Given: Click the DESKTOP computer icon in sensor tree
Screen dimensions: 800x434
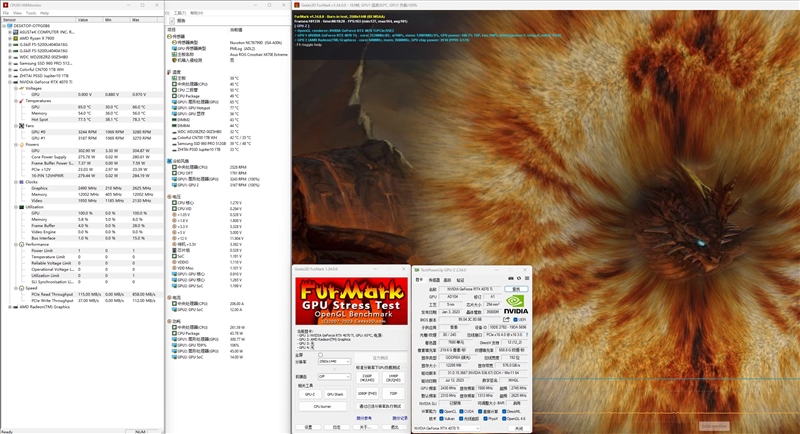Looking at the screenshot, I should tap(10, 25).
